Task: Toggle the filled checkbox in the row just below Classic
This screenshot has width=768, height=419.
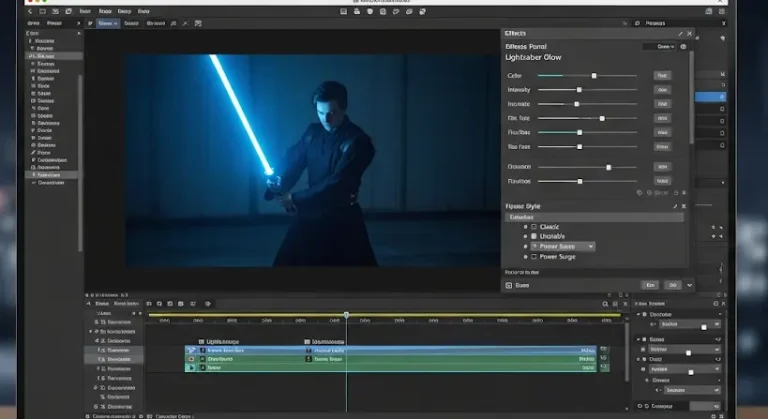Action: tap(534, 236)
